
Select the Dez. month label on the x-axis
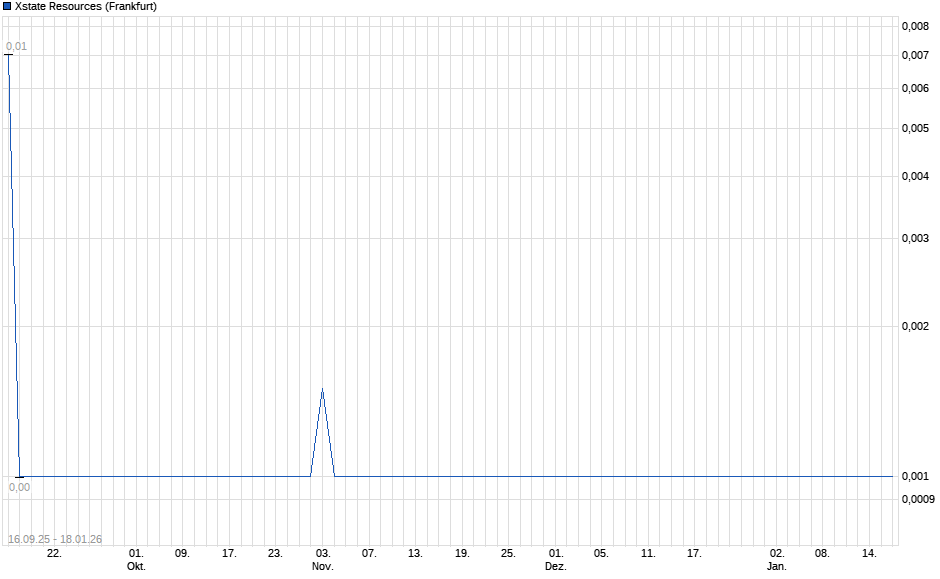[x=554, y=565]
